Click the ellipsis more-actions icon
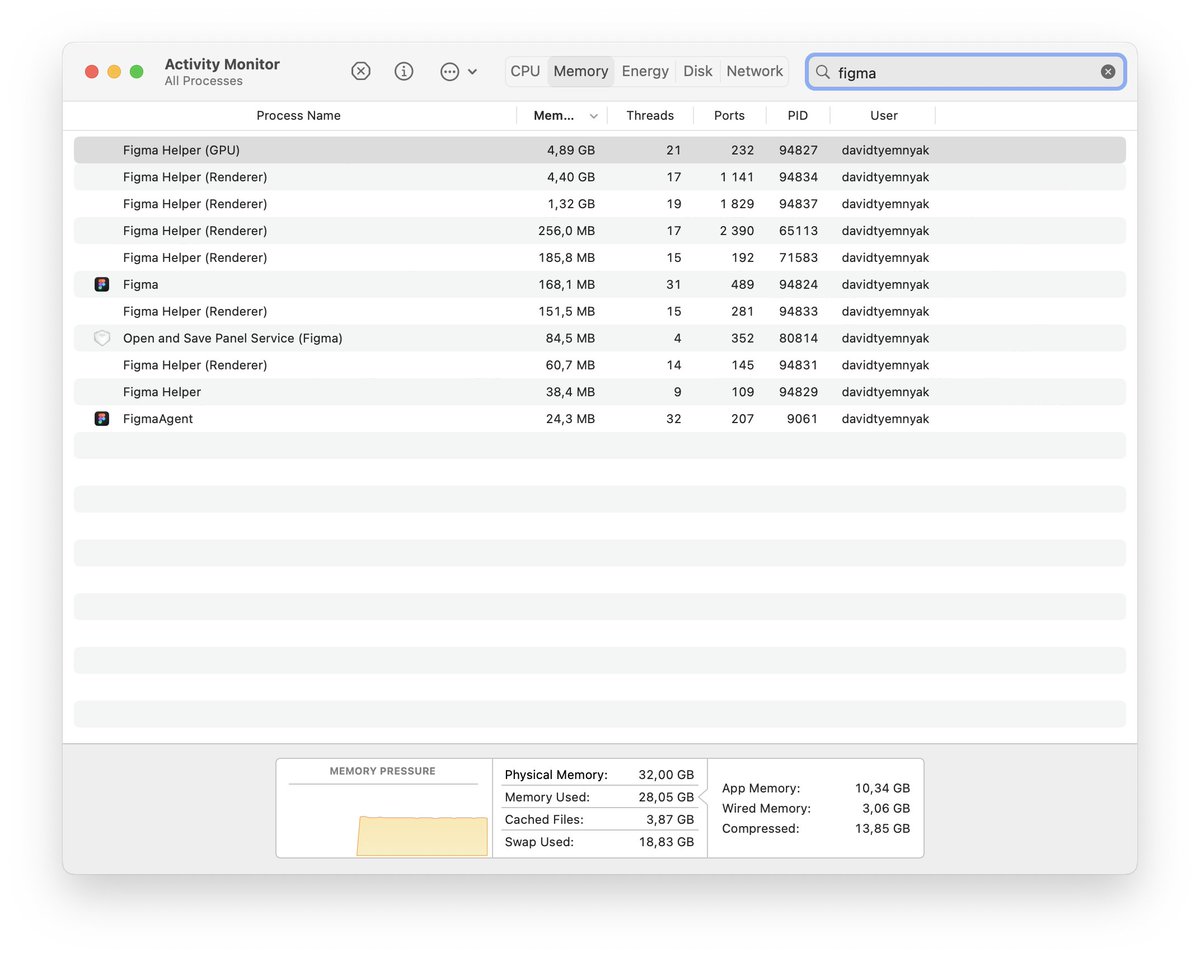 pos(450,71)
